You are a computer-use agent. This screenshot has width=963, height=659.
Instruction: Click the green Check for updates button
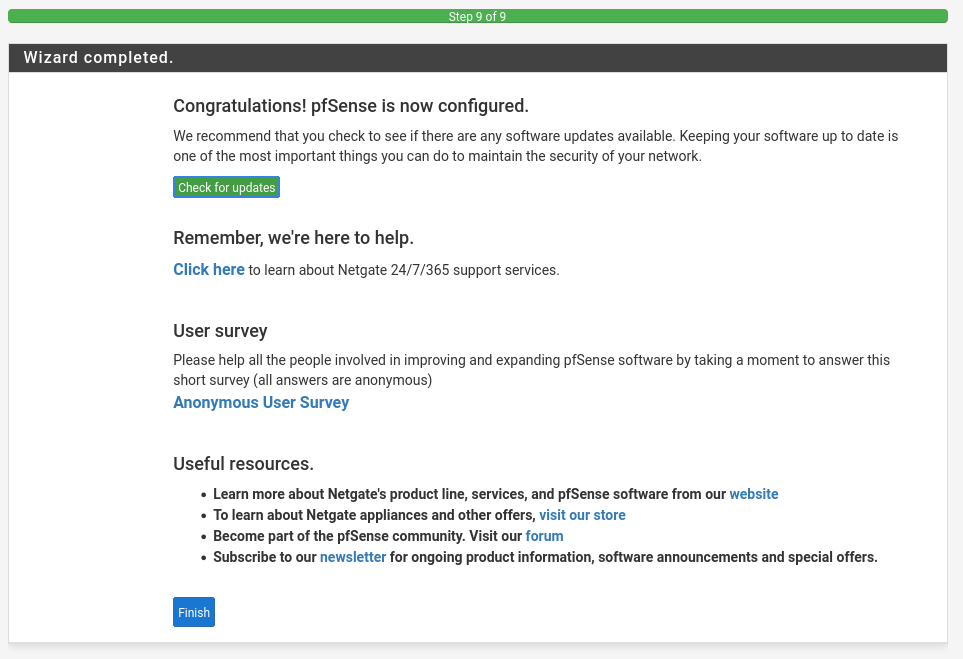[226, 188]
